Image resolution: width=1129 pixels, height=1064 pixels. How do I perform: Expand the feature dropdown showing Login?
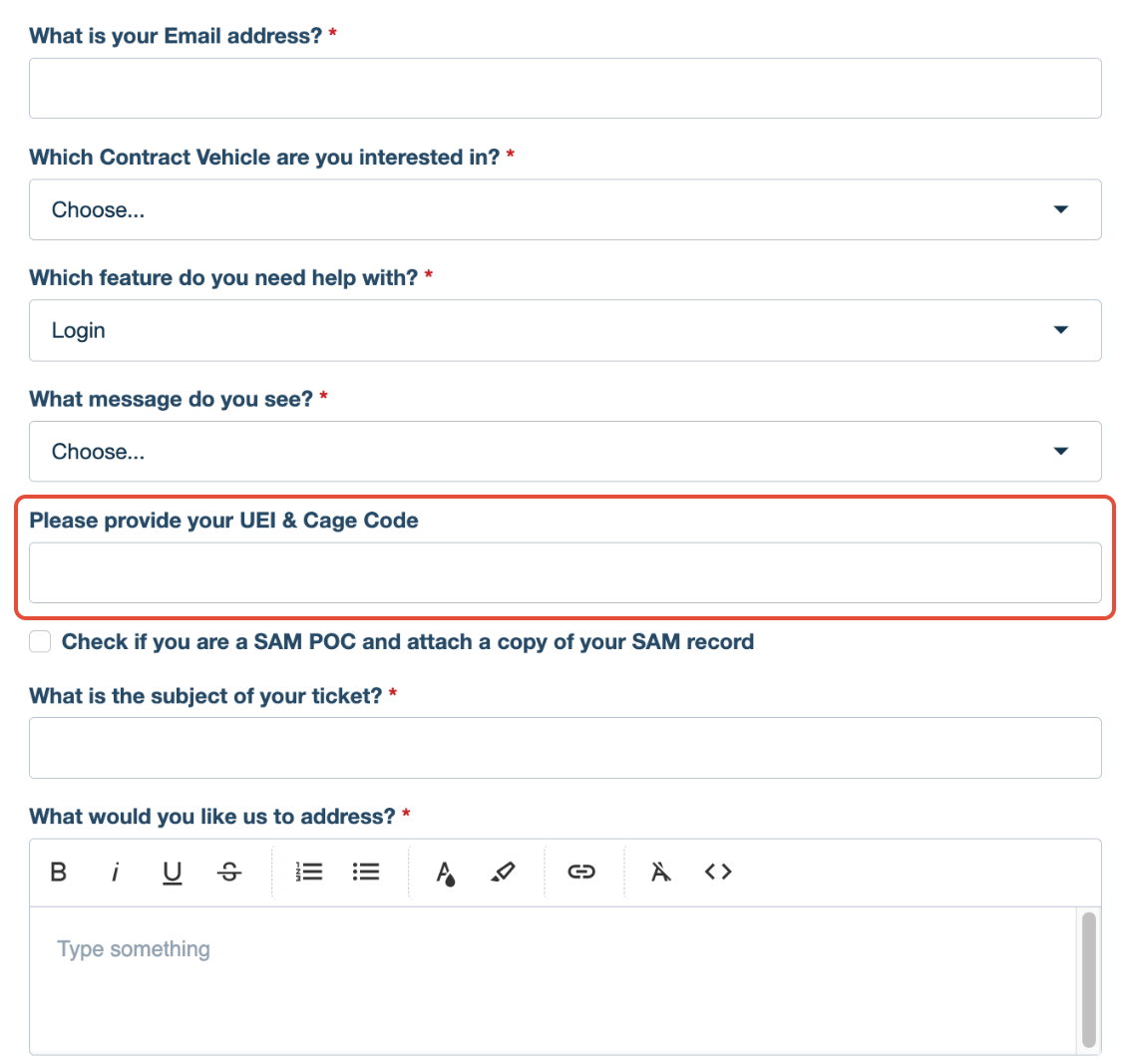(564, 330)
